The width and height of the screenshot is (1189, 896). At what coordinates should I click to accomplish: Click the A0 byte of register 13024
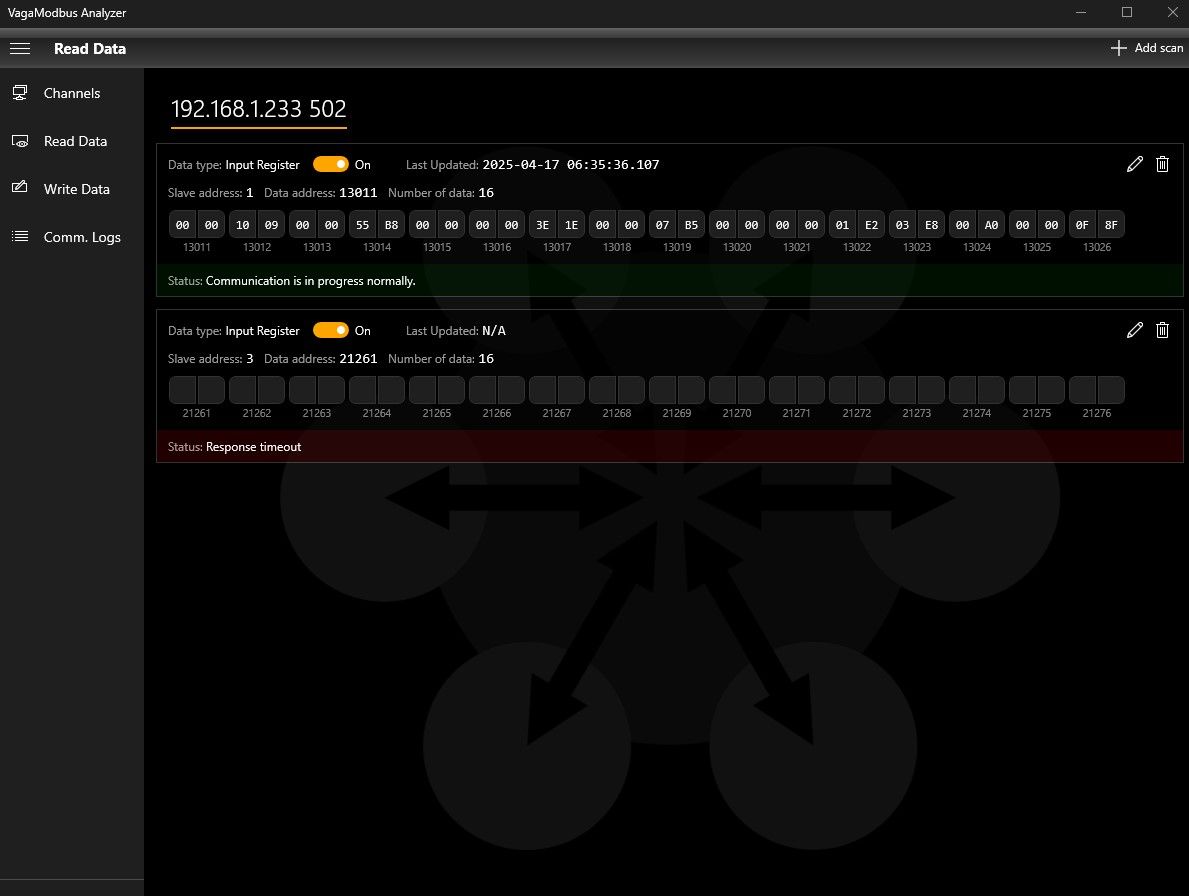pos(991,225)
